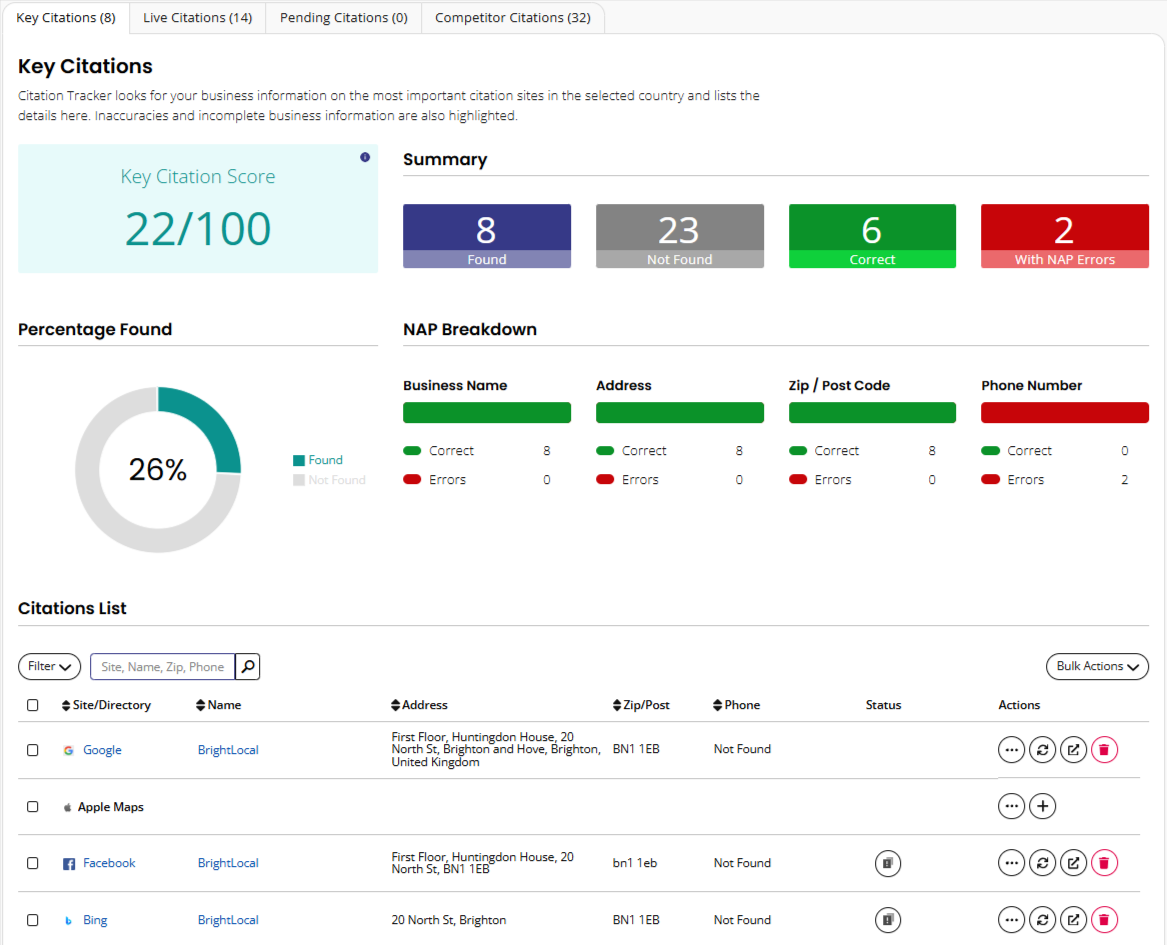Screen dimensions: 1167x945
Task: Open more options for Facebook row
Action: 1011,863
